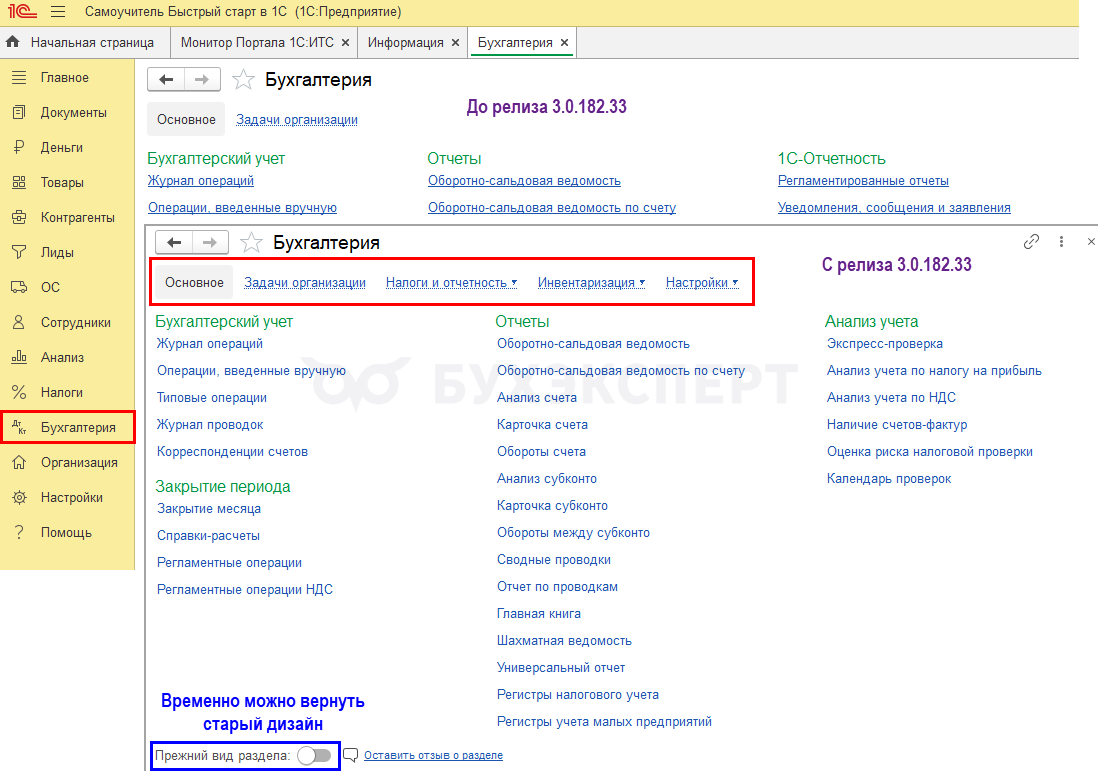Viewport: 1098px width, 771px height.
Task: Open Анализ учета по НДС
Action: 891,398
